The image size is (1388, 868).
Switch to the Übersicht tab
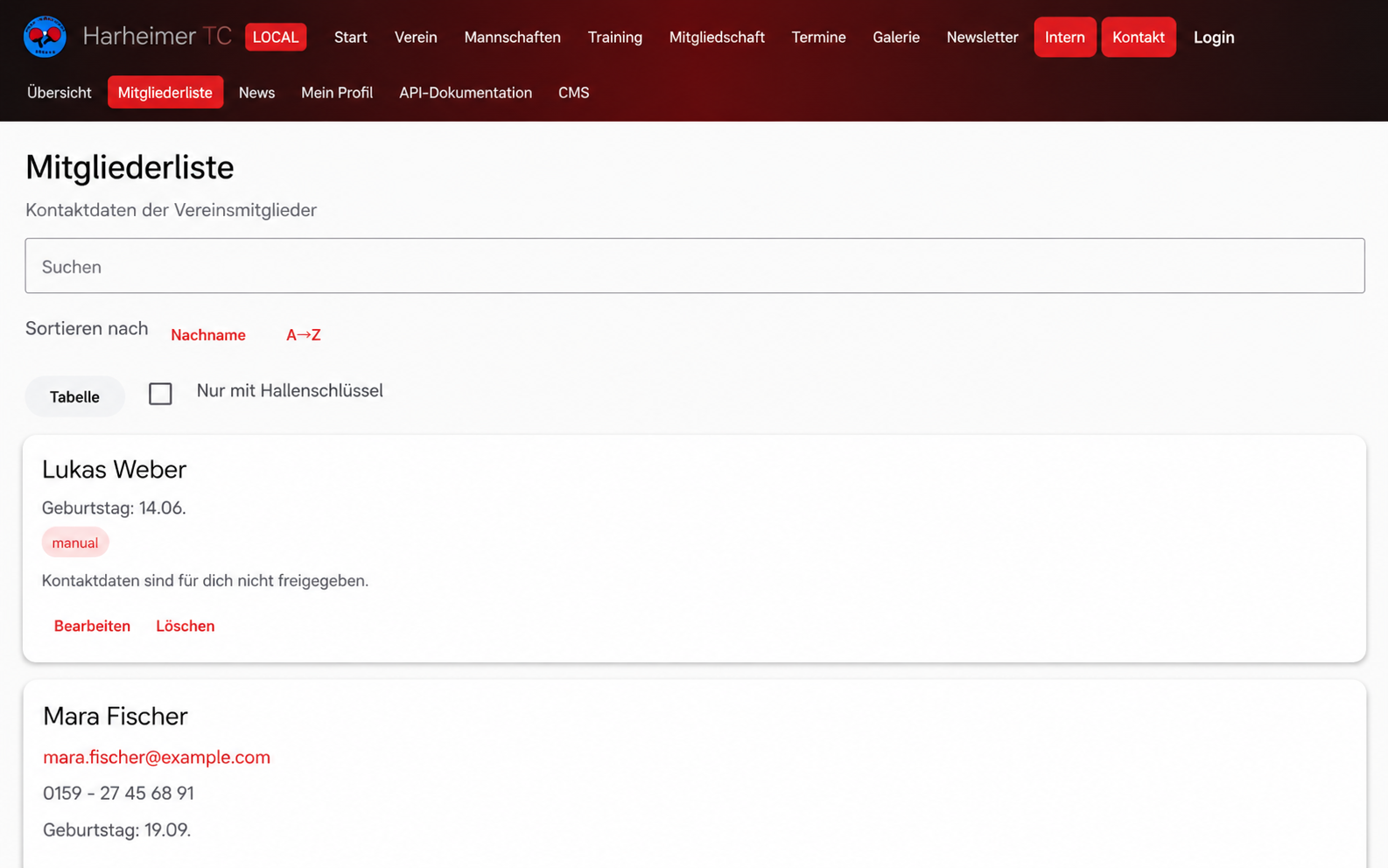(x=60, y=93)
